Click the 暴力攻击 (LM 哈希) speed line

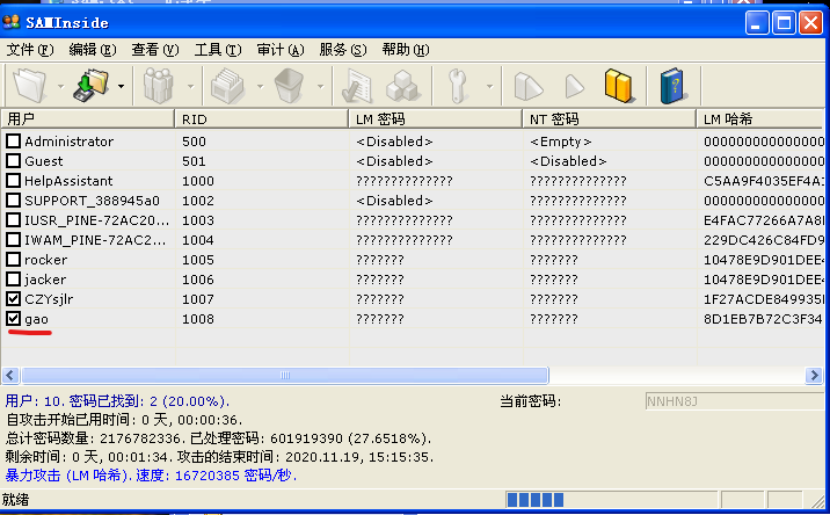click(151, 475)
